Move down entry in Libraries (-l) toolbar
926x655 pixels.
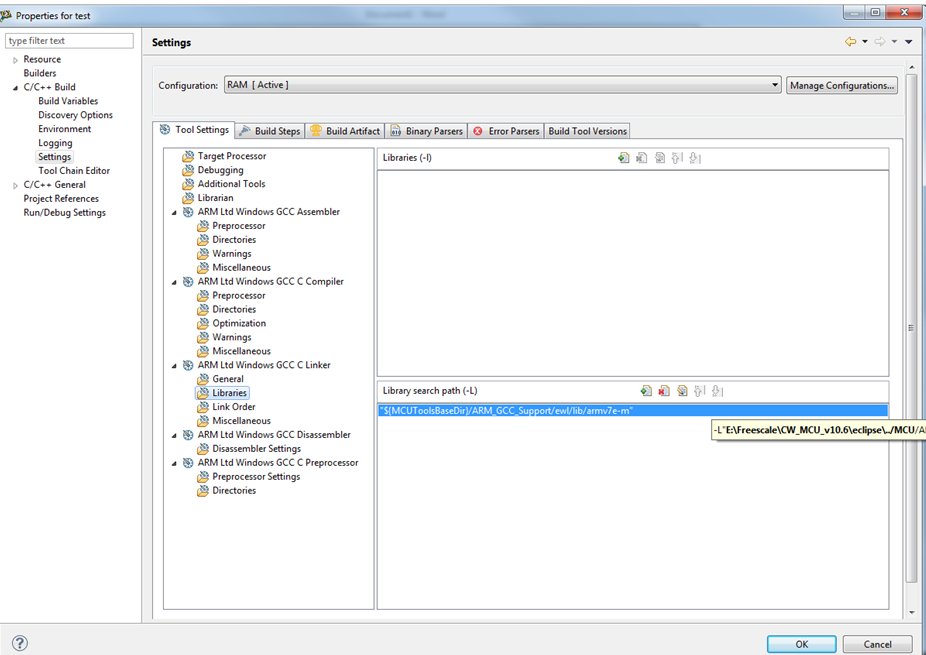[x=695, y=158]
